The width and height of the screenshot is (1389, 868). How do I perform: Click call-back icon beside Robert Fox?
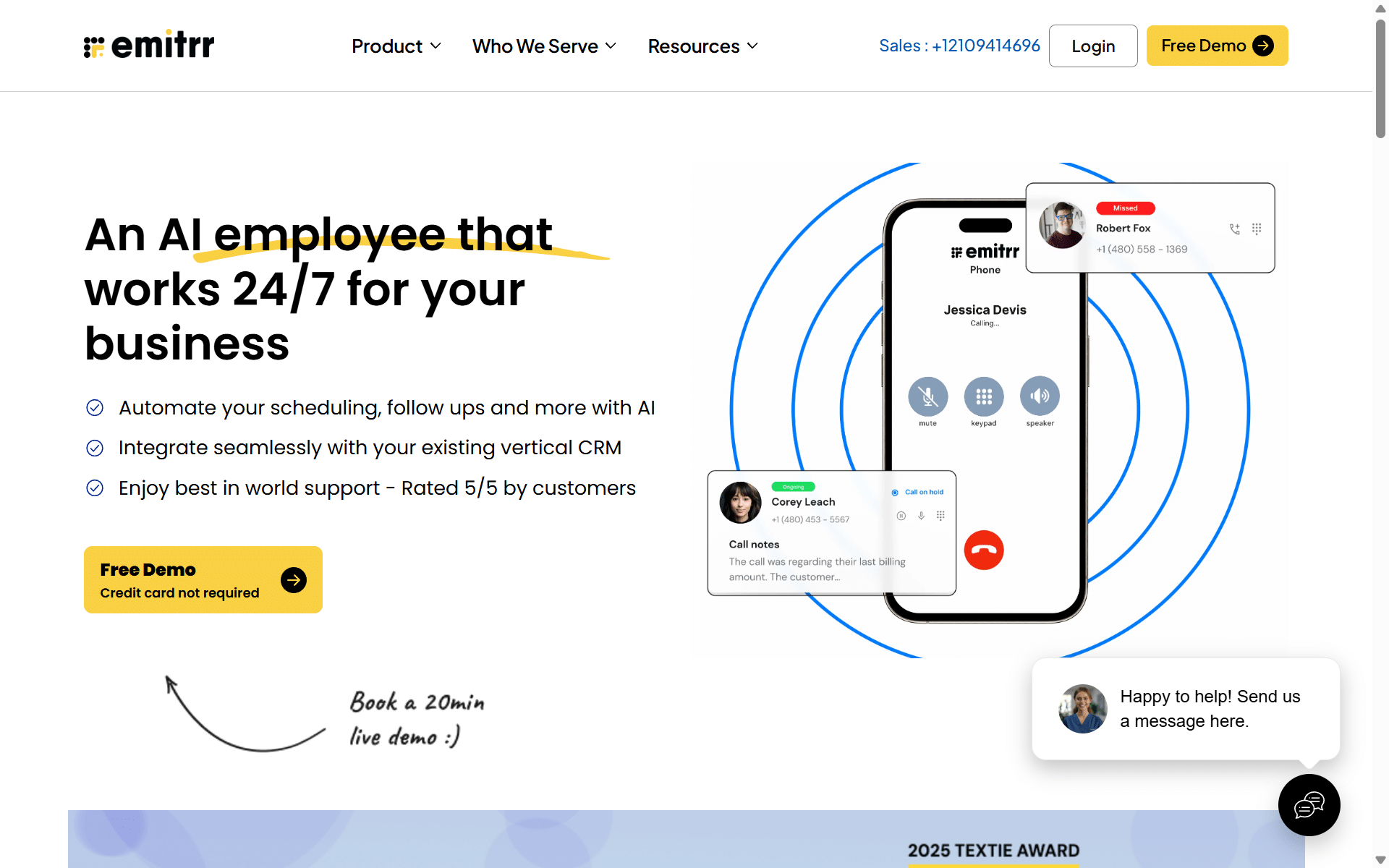pos(1235,229)
